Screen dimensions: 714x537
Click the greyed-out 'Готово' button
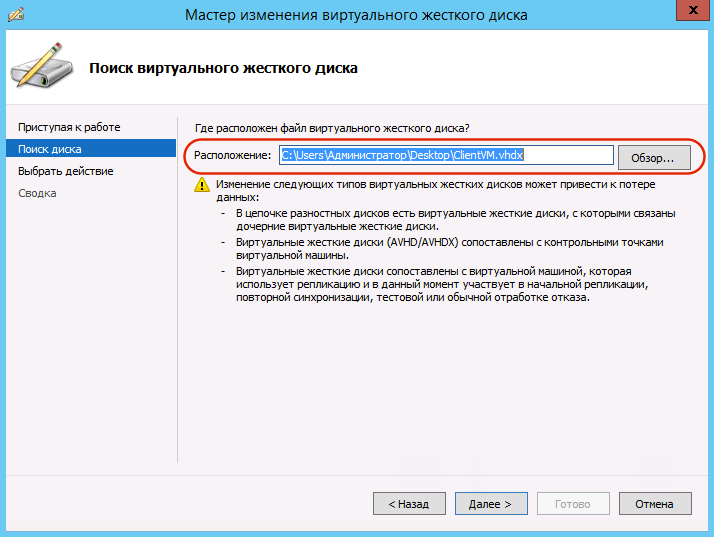(573, 504)
